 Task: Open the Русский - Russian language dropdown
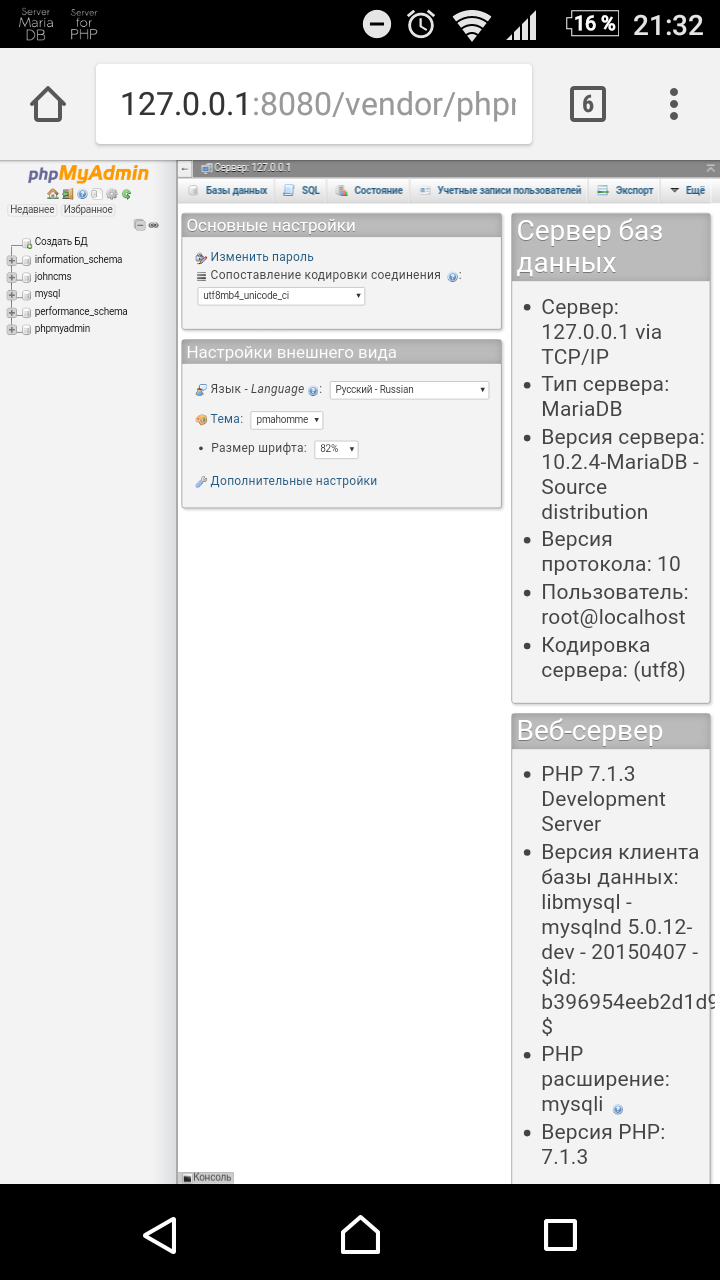tap(409, 390)
